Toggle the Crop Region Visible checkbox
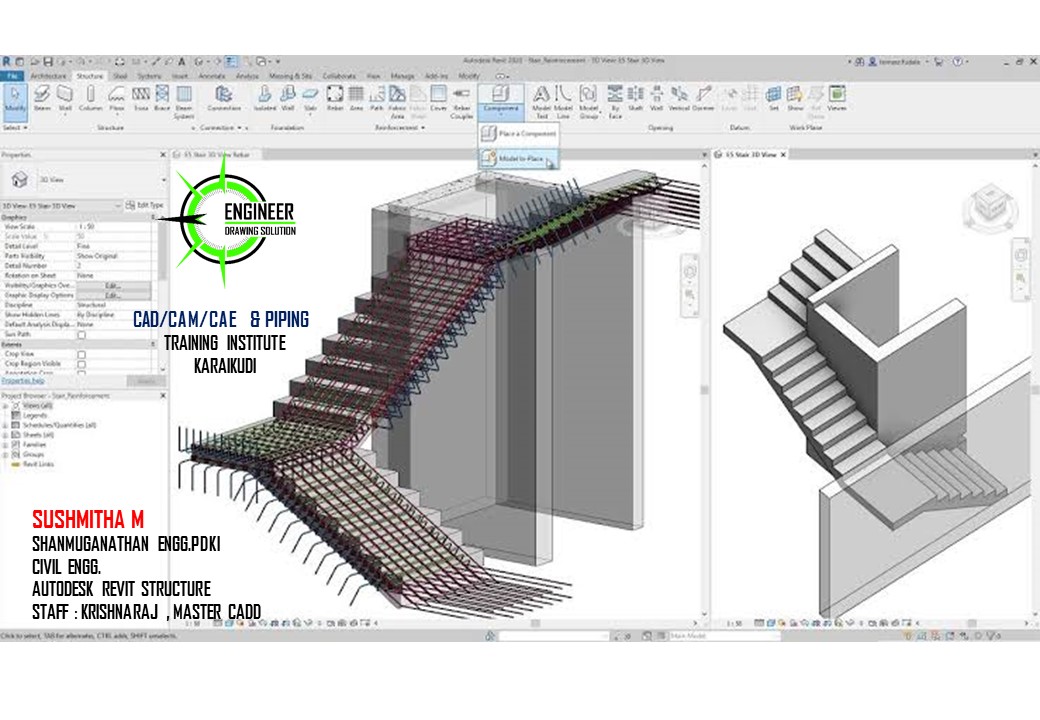1040x720 pixels. [x=82, y=364]
